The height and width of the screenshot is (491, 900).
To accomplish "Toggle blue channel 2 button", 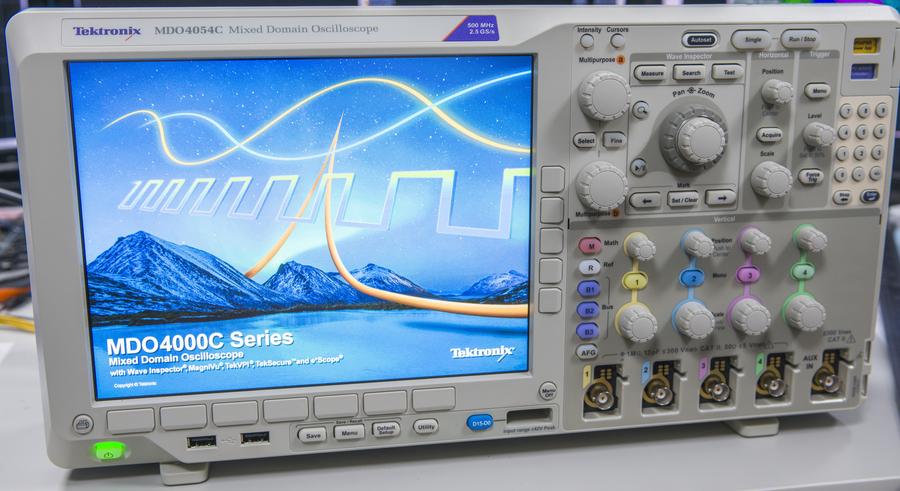I will click(x=693, y=278).
